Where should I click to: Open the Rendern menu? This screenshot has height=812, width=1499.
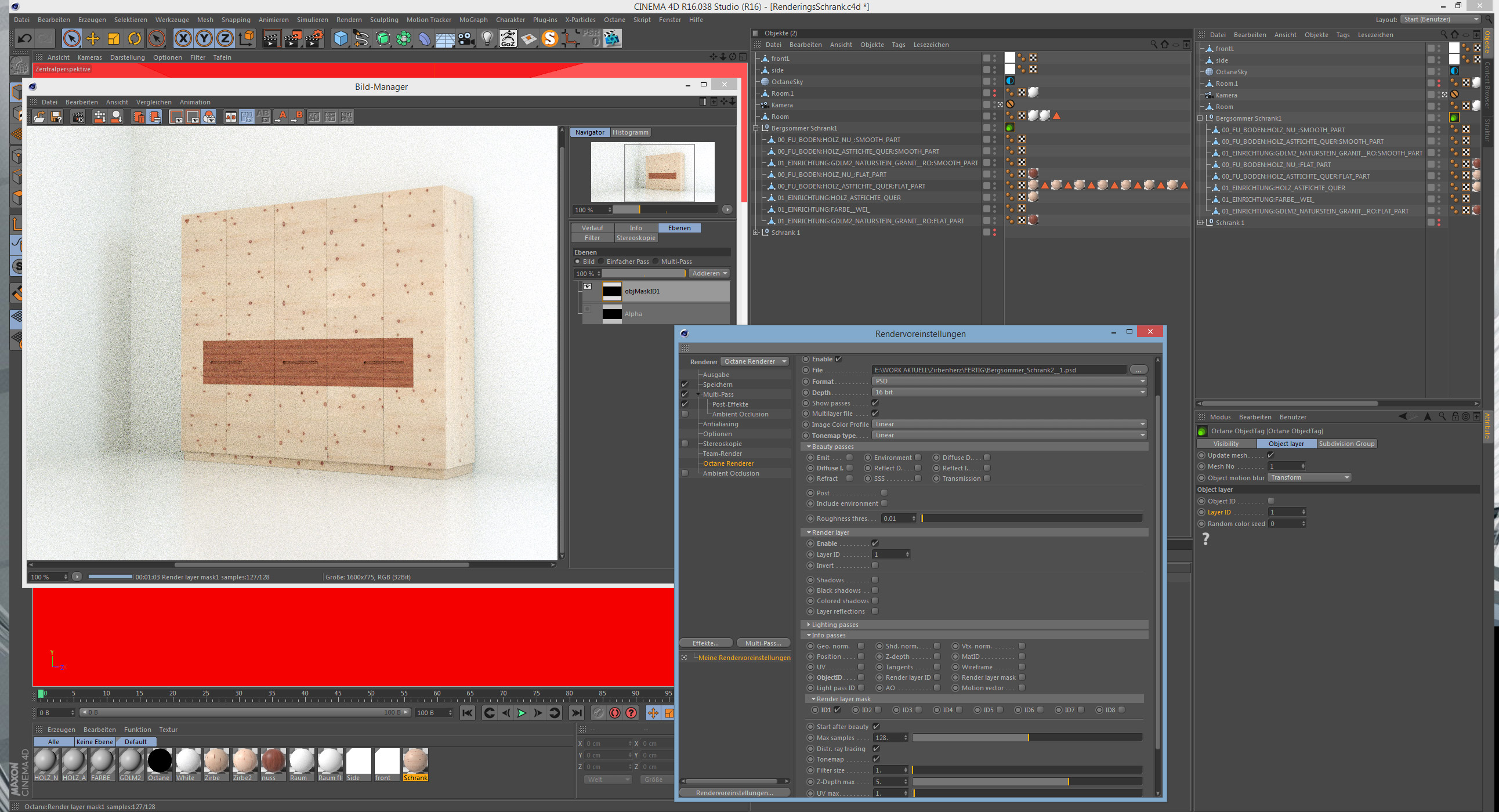point(349,20)
